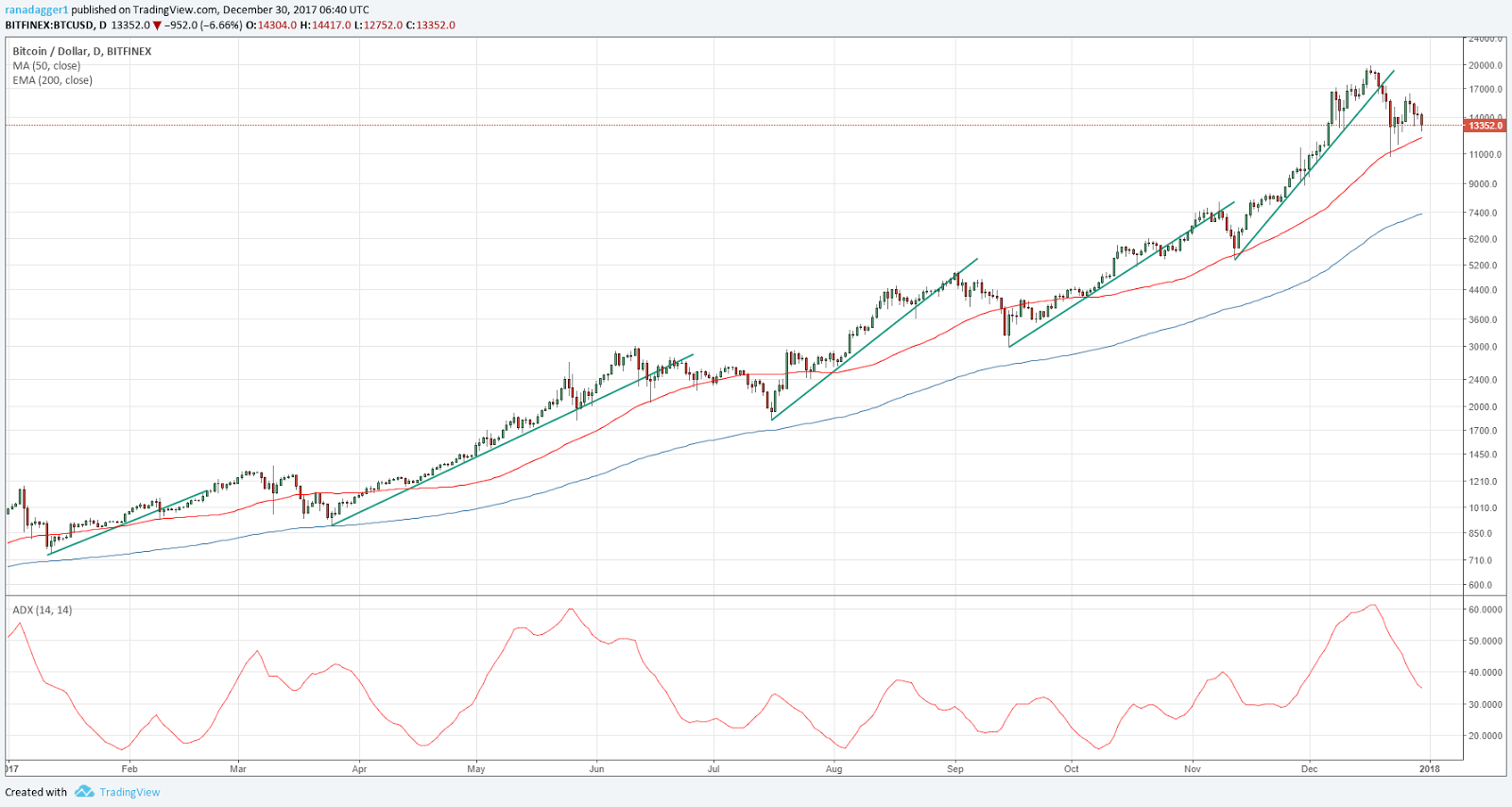
Task: Click the Dec label on time axis
Action: coord(1310,769)
